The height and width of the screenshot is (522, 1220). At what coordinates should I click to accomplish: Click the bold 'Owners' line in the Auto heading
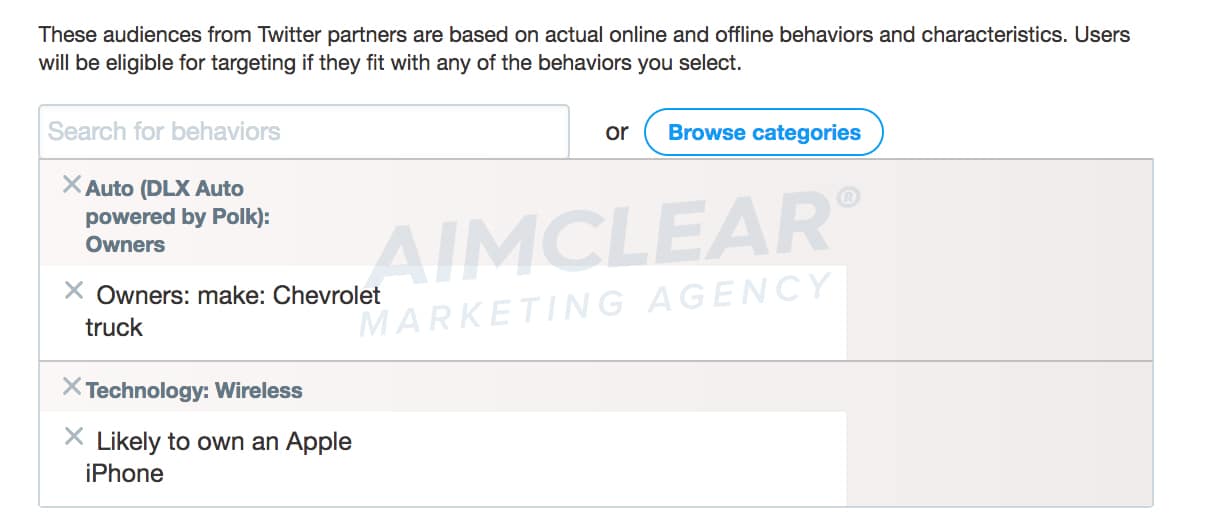(x=125, y=244)
